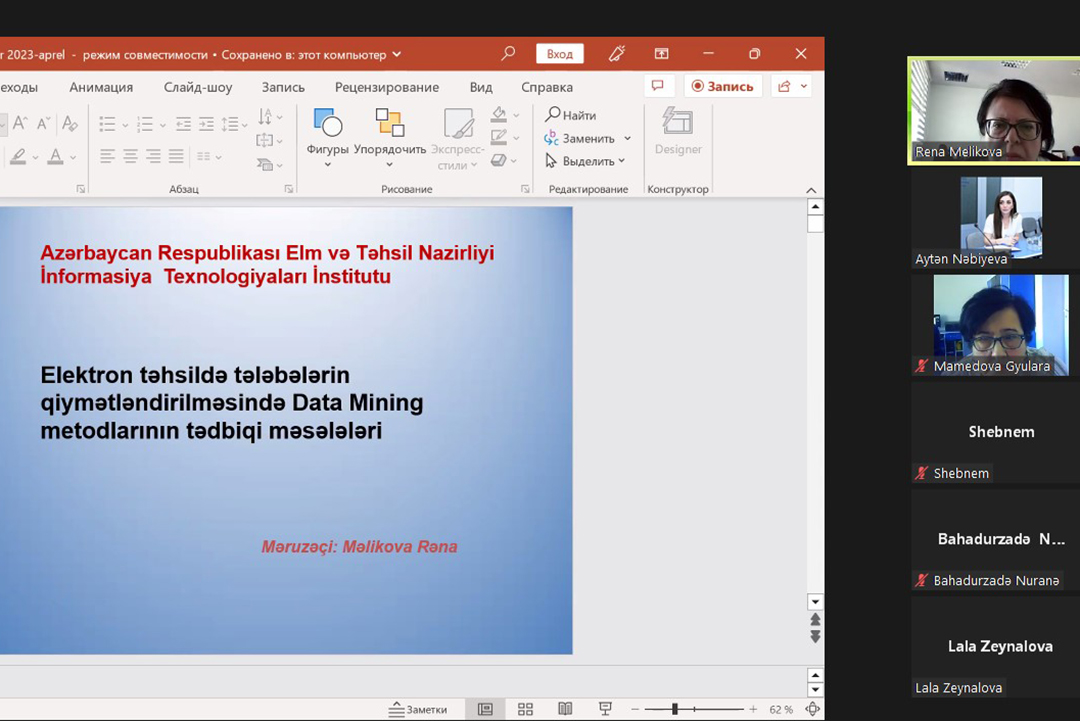Click the Вход sign-in button
The width and height of the screenshot is (1080, 721).
point(559,53)
